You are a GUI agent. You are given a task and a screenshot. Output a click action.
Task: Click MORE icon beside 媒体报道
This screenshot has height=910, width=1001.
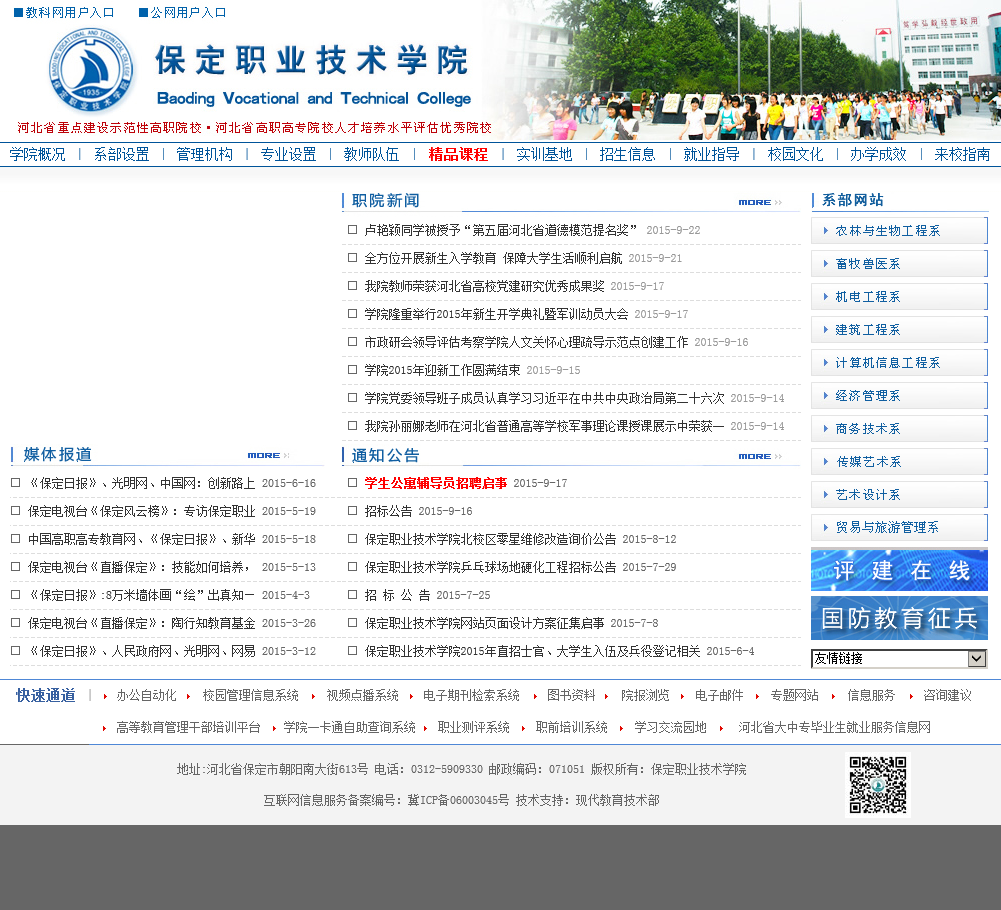click(x=268, y=456)
